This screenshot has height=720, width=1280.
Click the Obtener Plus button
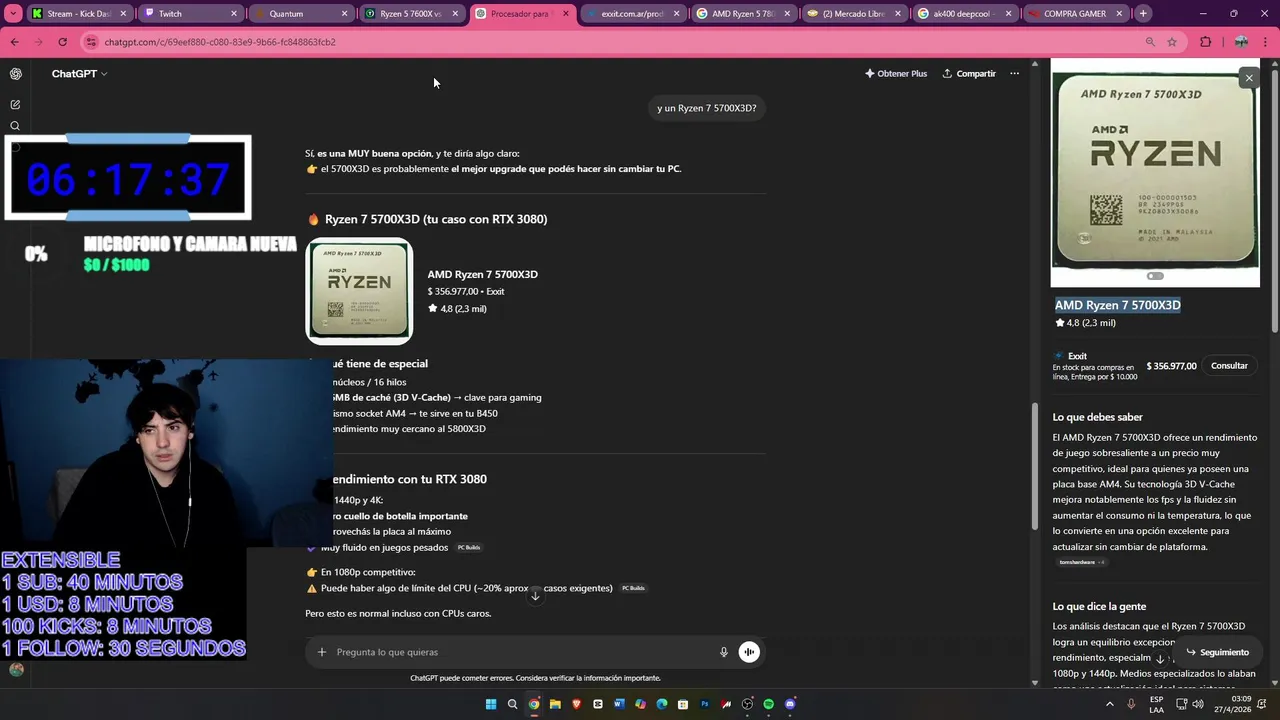click(896, 74)
